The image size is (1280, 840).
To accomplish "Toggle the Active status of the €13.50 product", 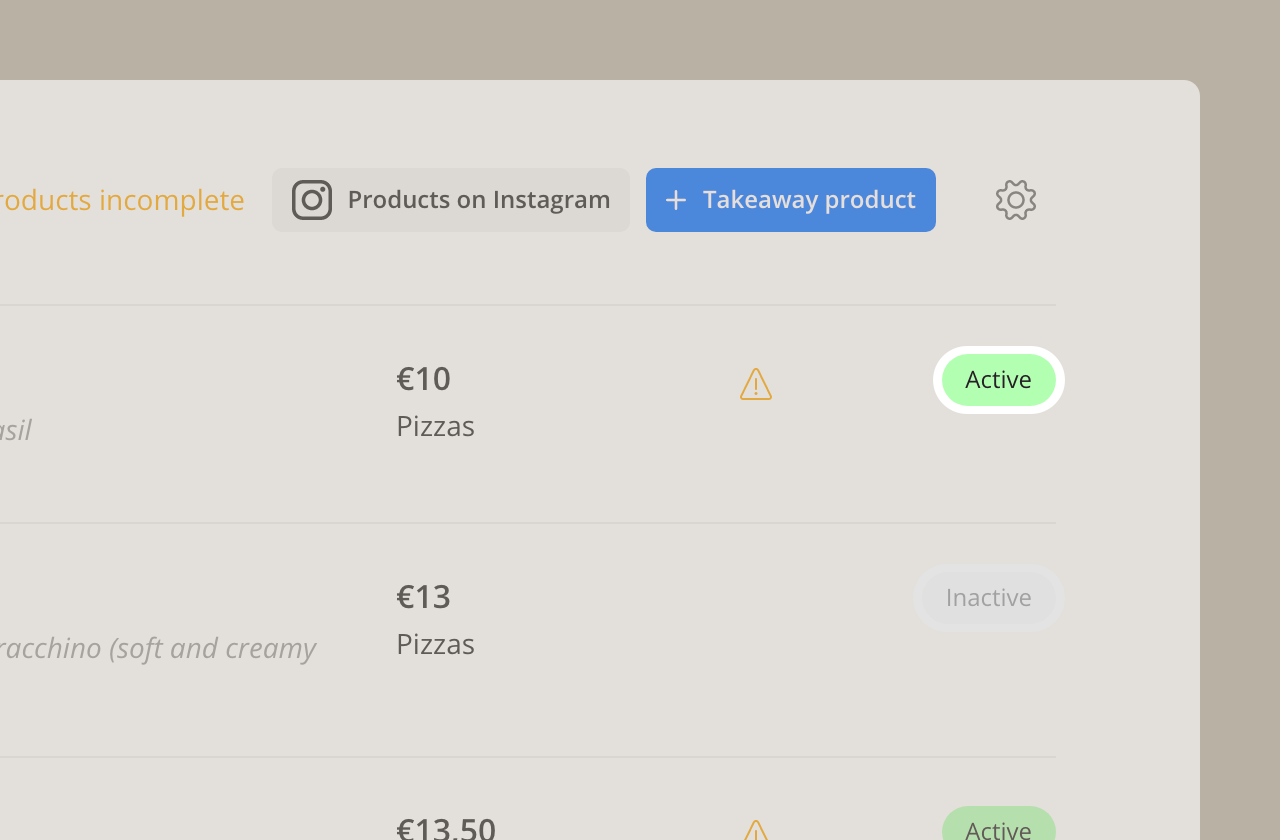I will click(998, 826).
